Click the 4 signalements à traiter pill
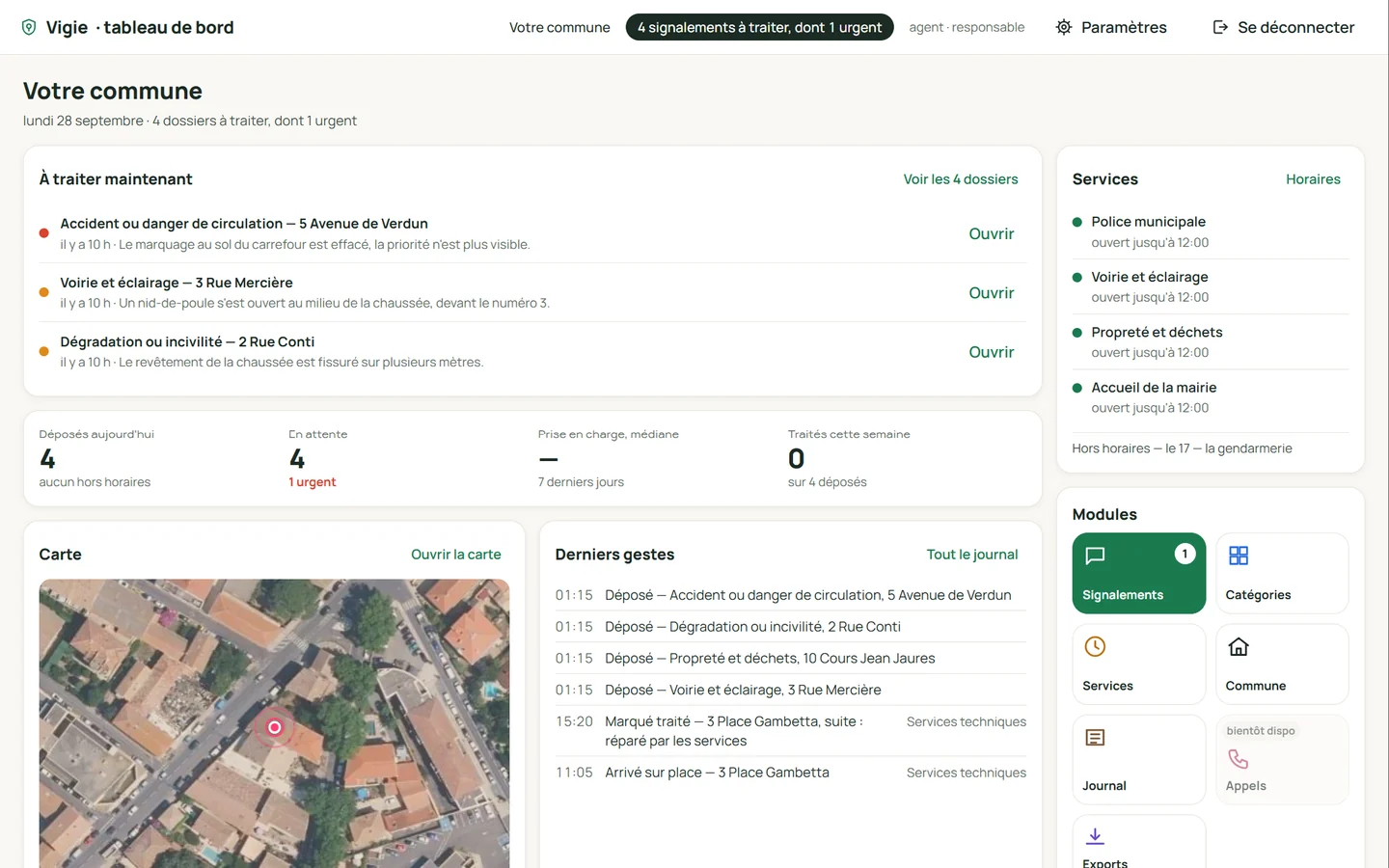 point(760,27)
